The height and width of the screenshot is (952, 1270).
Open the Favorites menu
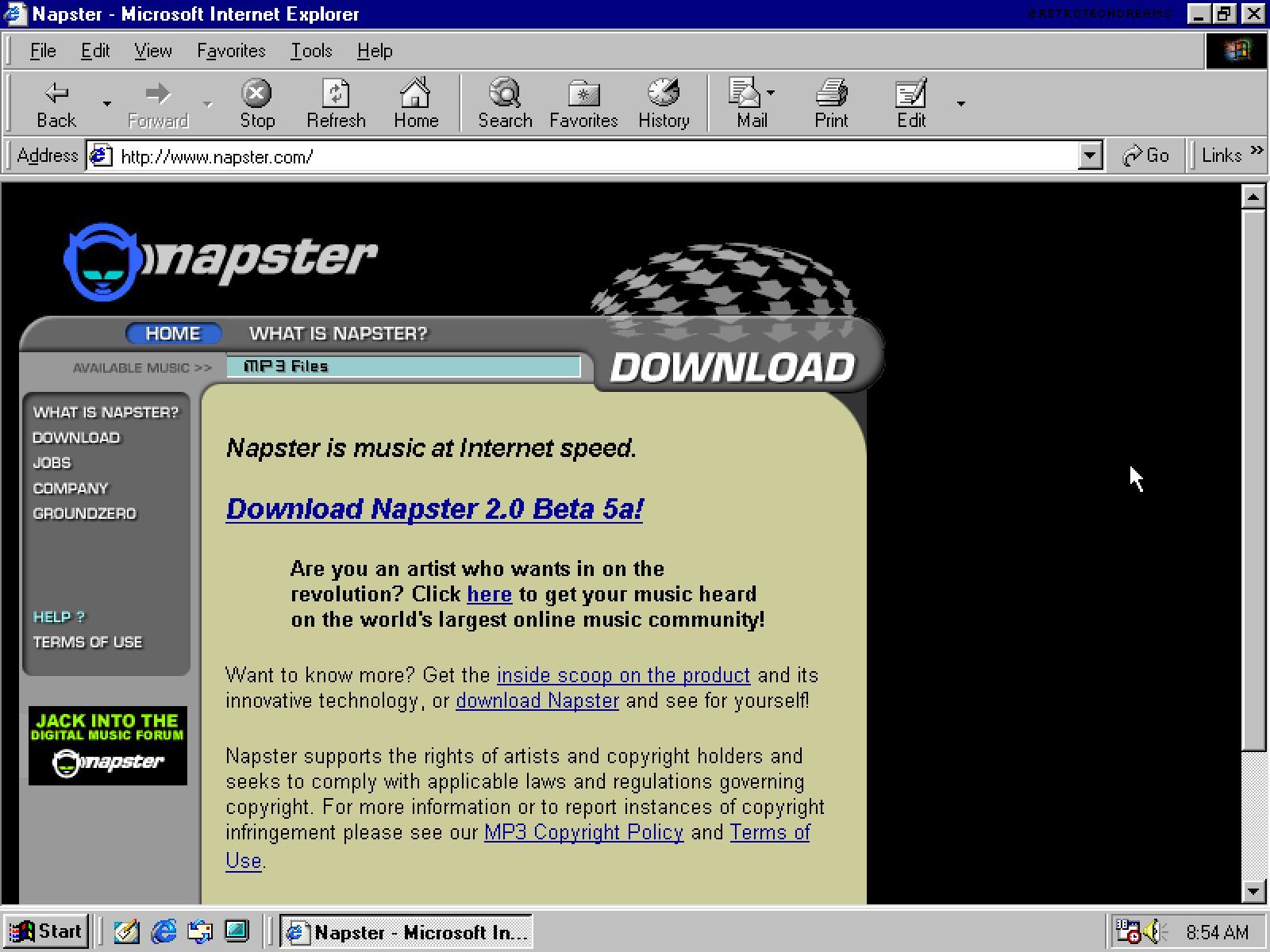click(x=231, y=51)
